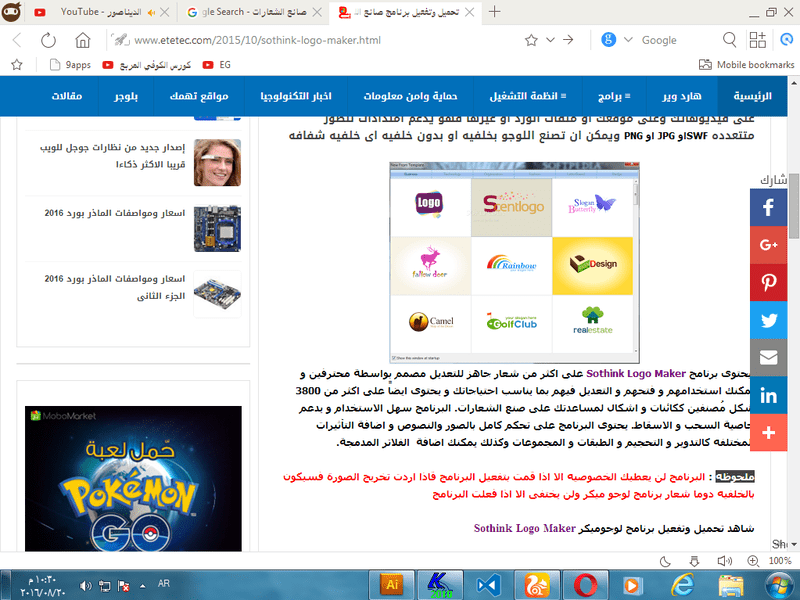Screen dimensions: 800x600
Task: Click the search magnifier icon
Action: 730,40
